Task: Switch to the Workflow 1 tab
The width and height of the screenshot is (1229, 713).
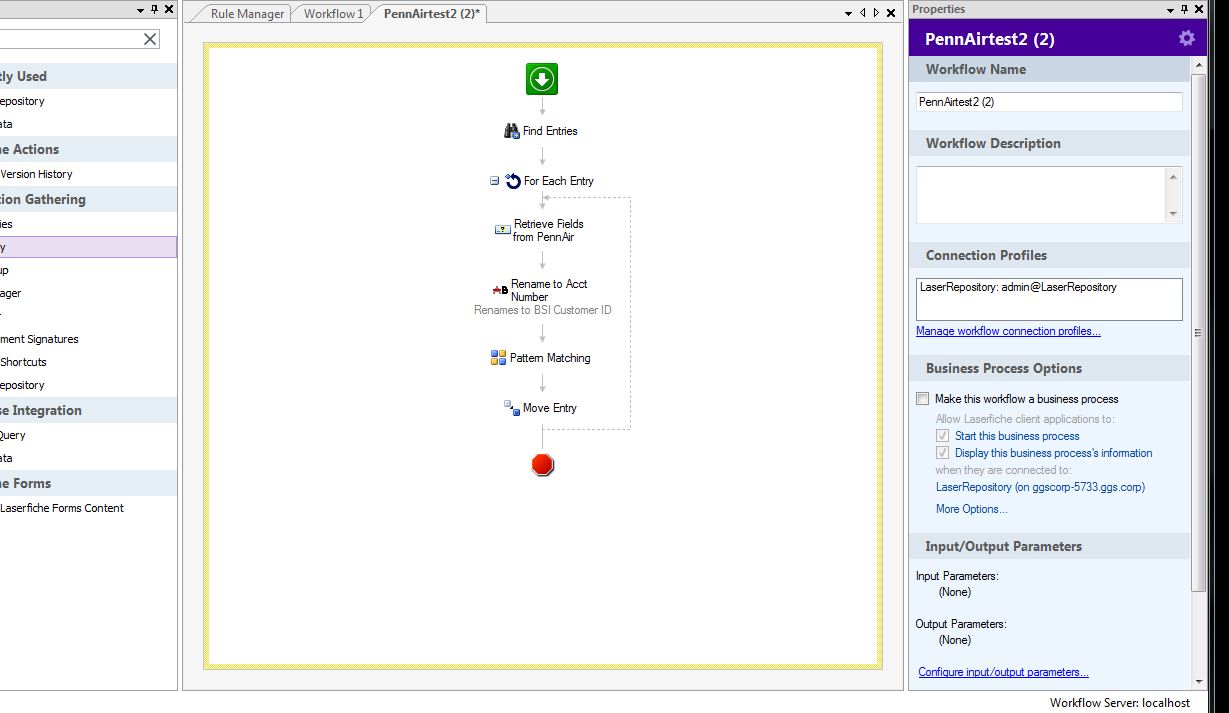Action: [x=333, y=14]
